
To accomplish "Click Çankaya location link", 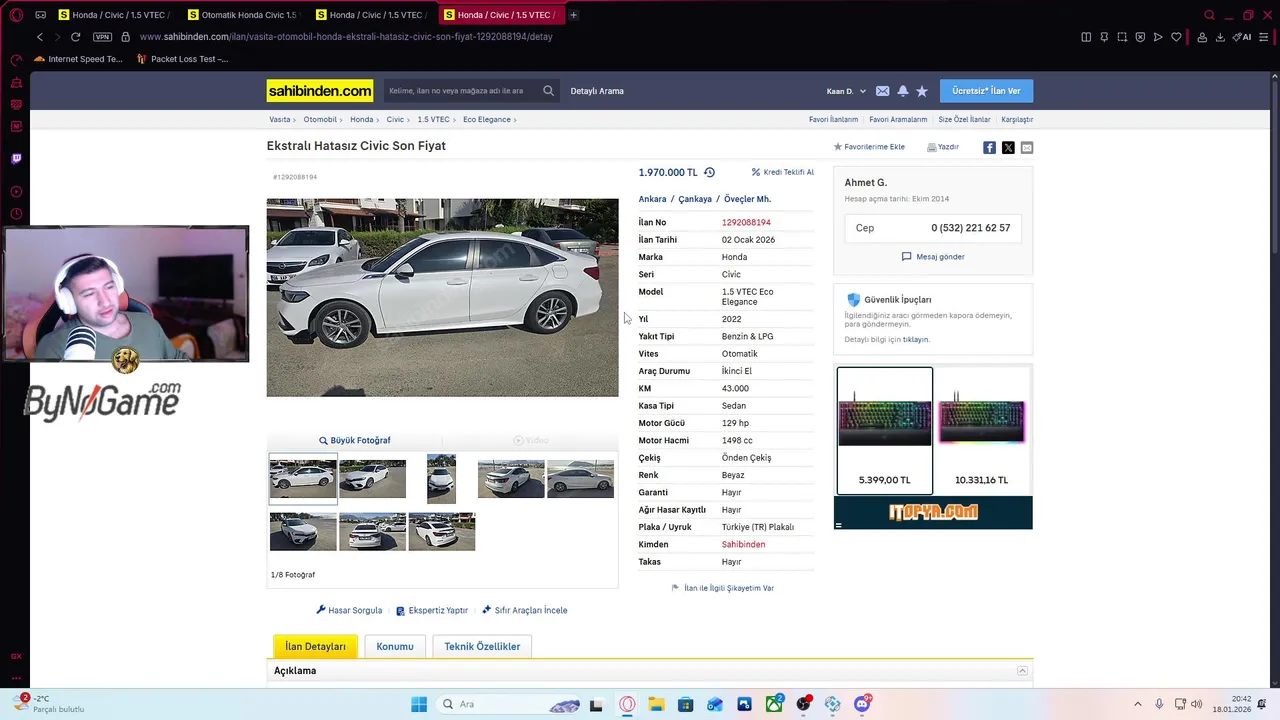I will [x=695, y=199].
